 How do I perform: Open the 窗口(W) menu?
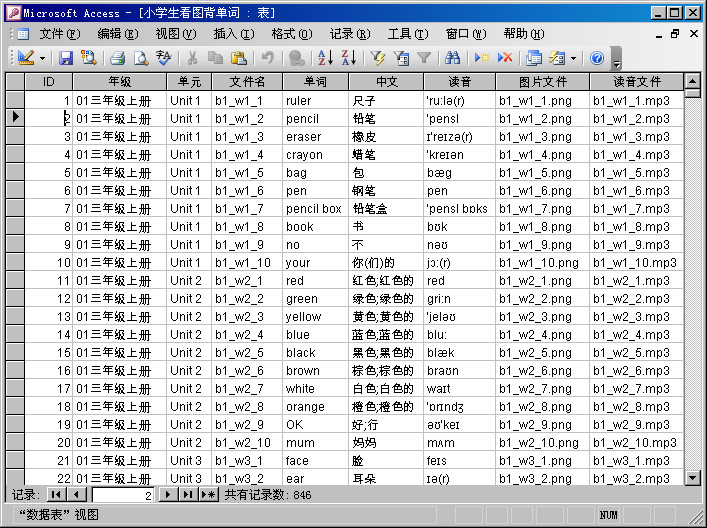pyautogui.click(x=466, y=34)
